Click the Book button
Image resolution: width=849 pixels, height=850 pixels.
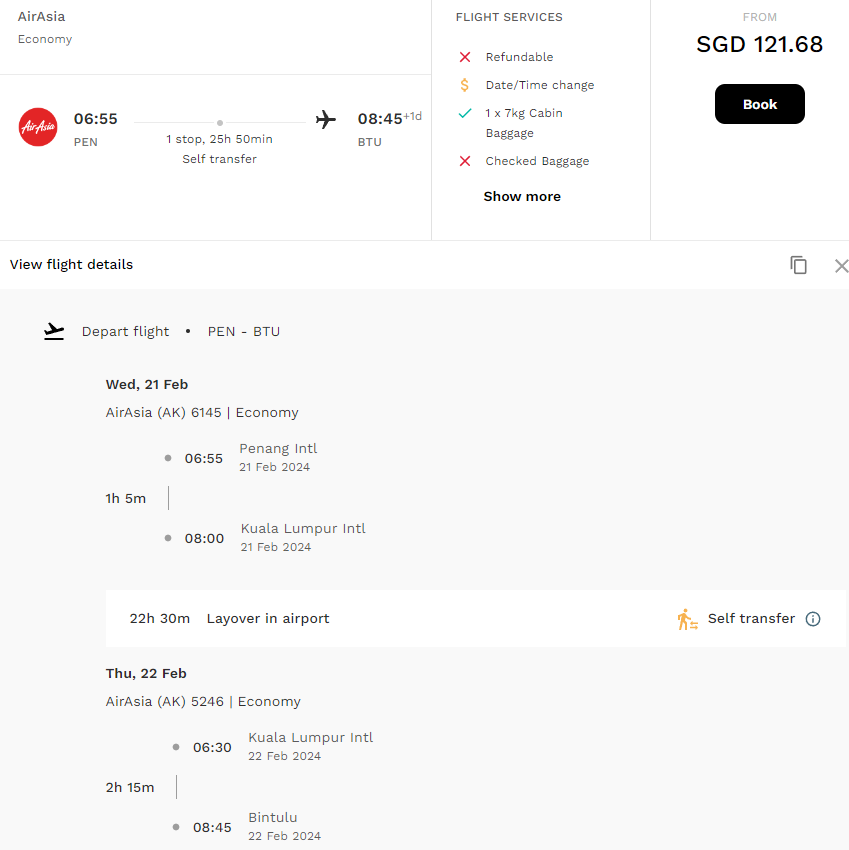(x=760, y=104)
